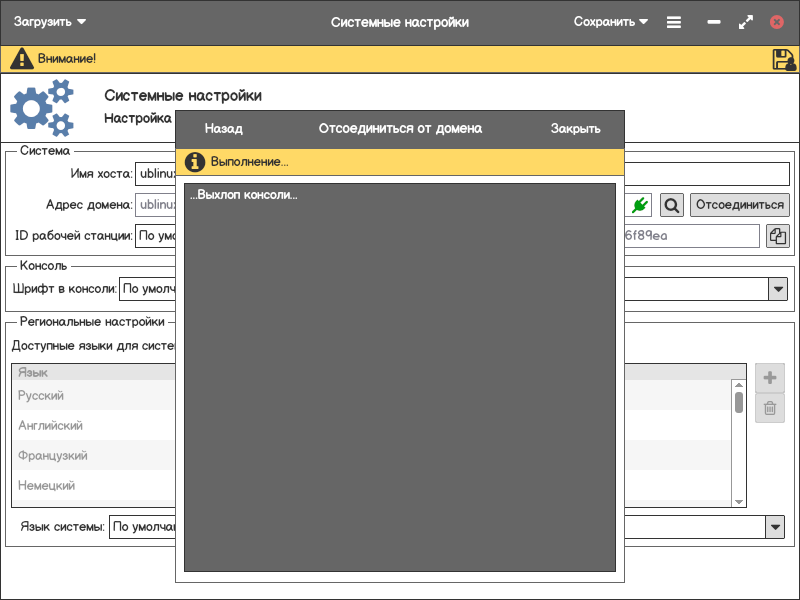Screen dimensions: 800x600
Task: Copy the workstation ID with the copy icon
Action: 777,236
